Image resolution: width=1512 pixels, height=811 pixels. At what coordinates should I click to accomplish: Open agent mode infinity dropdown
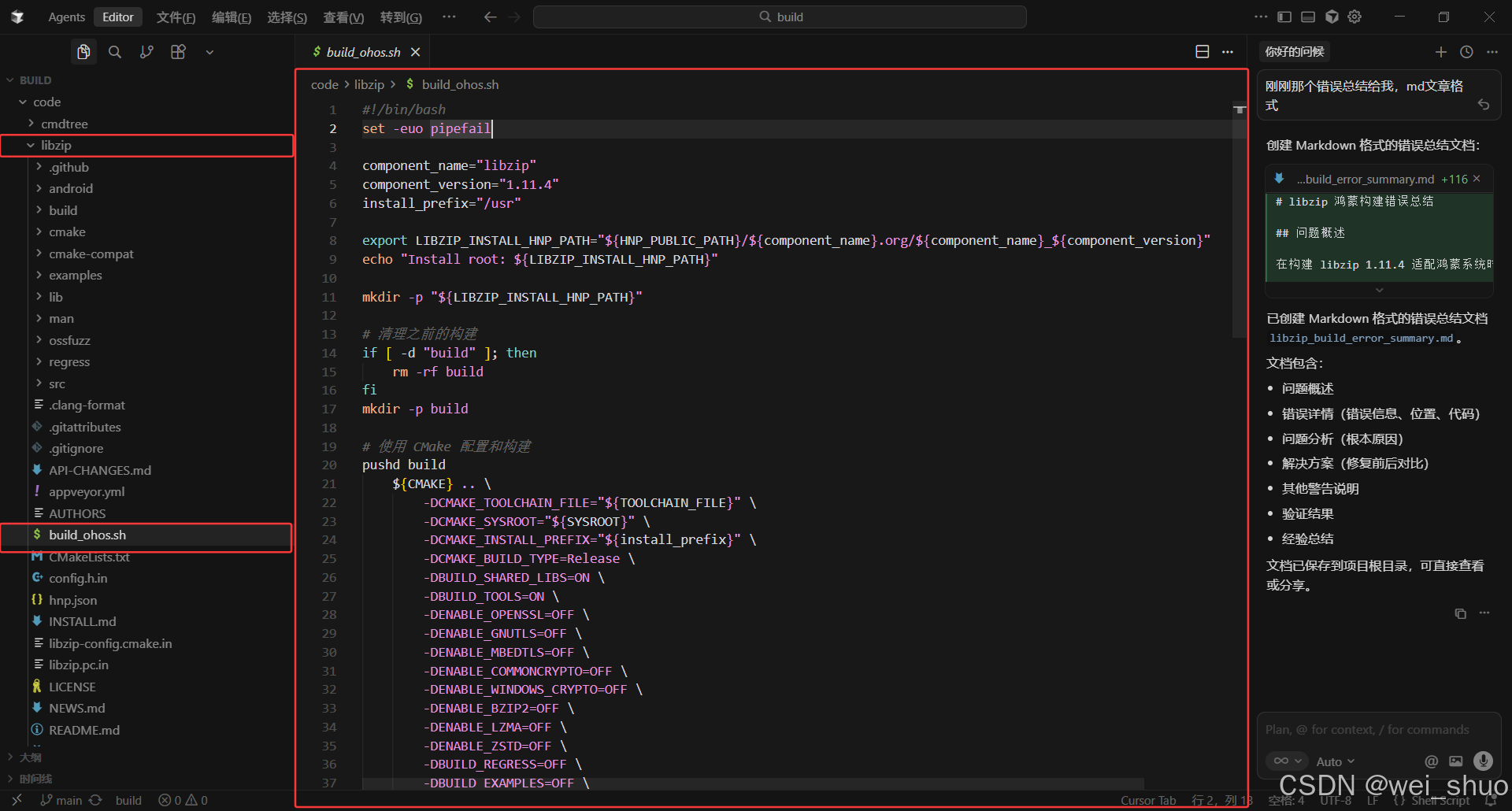1288,761
